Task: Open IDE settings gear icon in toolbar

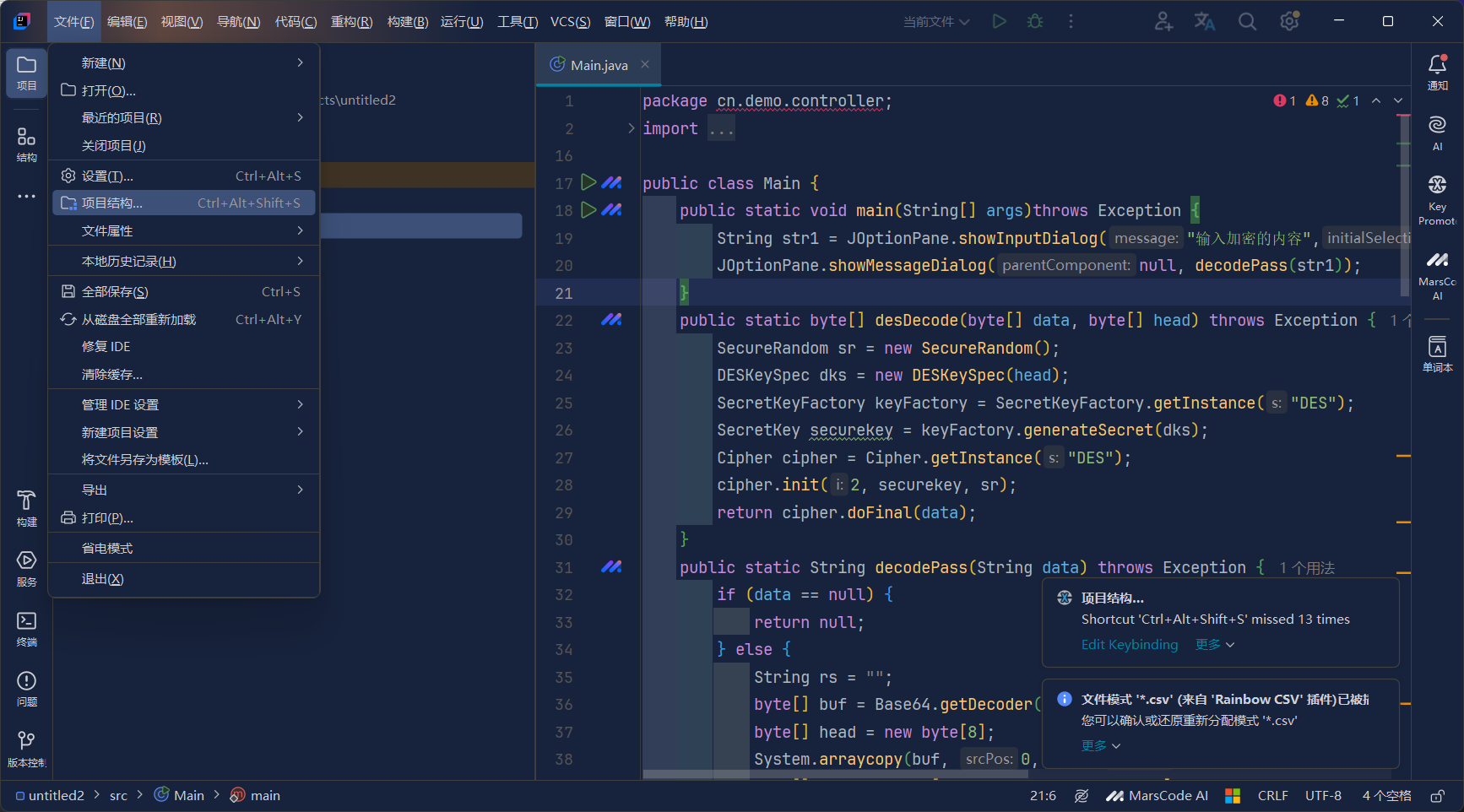Action: click(1289, 21)
